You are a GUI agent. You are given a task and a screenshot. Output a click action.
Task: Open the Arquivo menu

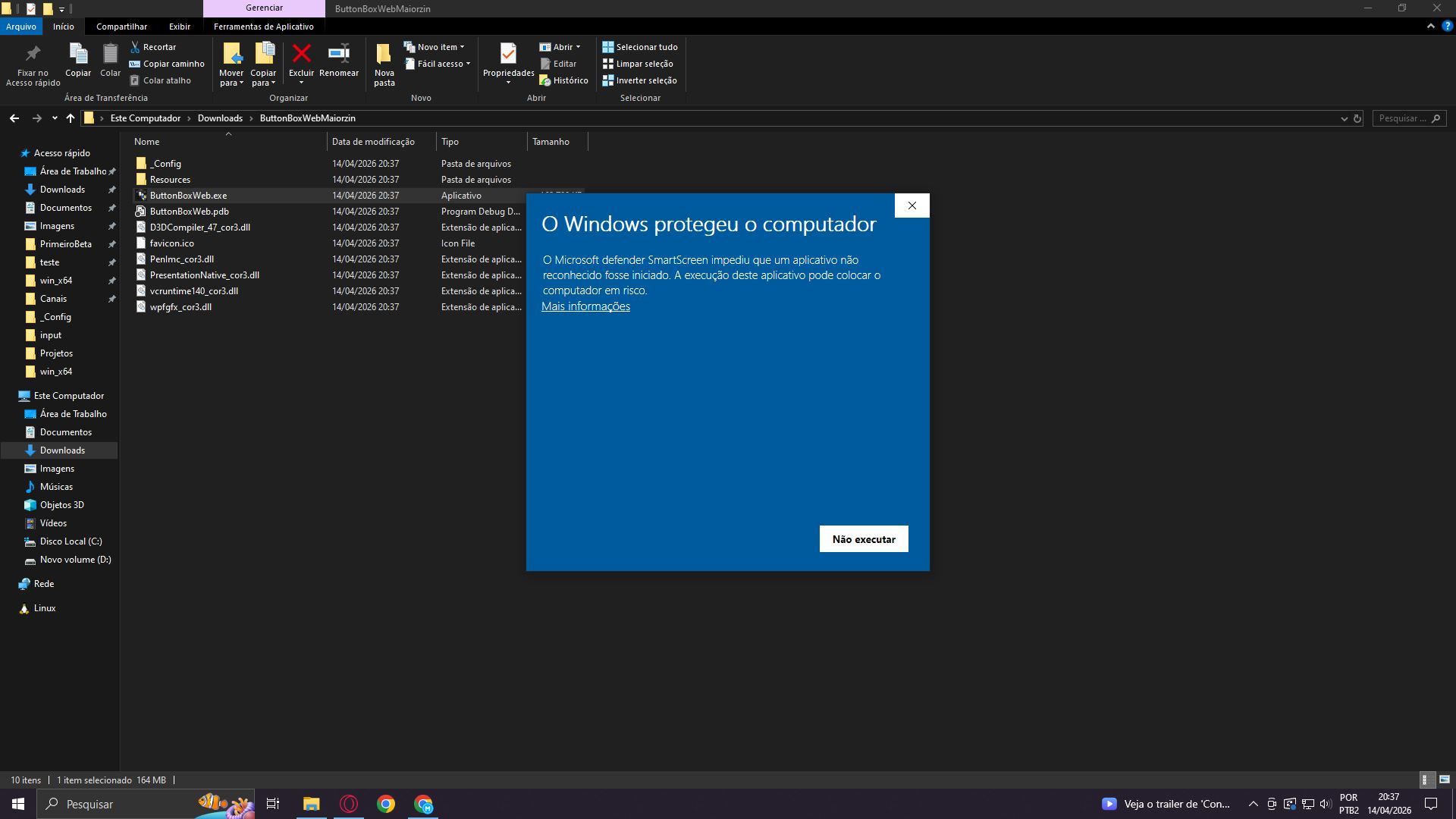[x=21, y=26]
